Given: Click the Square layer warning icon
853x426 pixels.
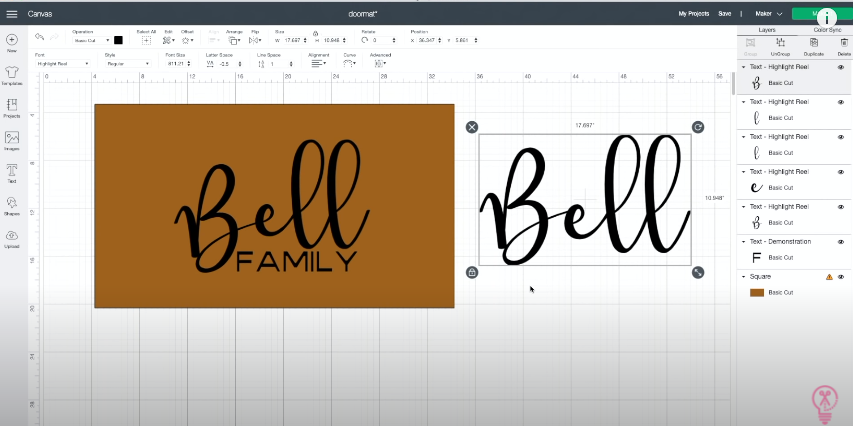Looking at the screenshot, I should point(829,276).
